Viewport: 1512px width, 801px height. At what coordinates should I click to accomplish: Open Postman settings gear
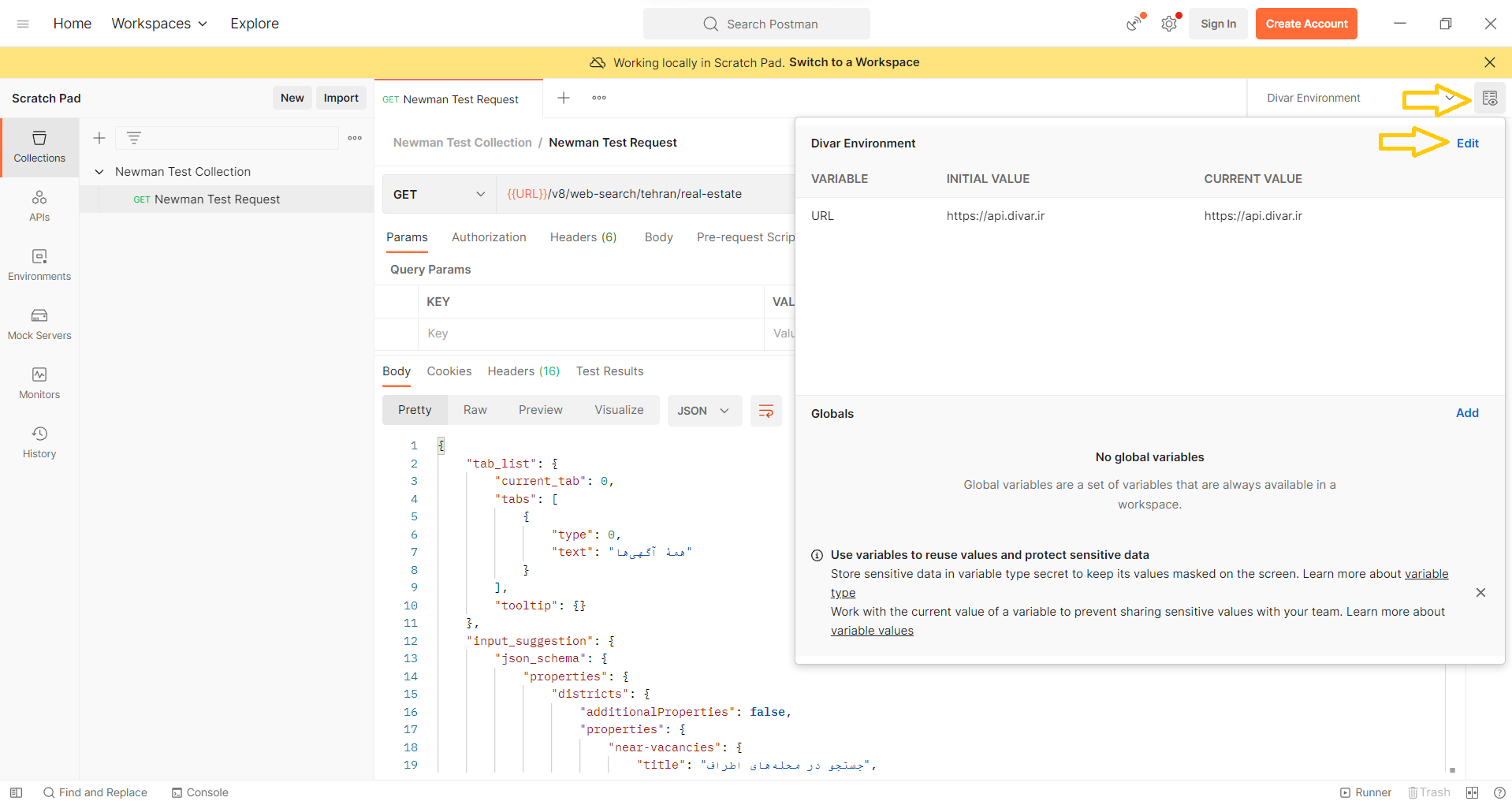click(1168, 24)
